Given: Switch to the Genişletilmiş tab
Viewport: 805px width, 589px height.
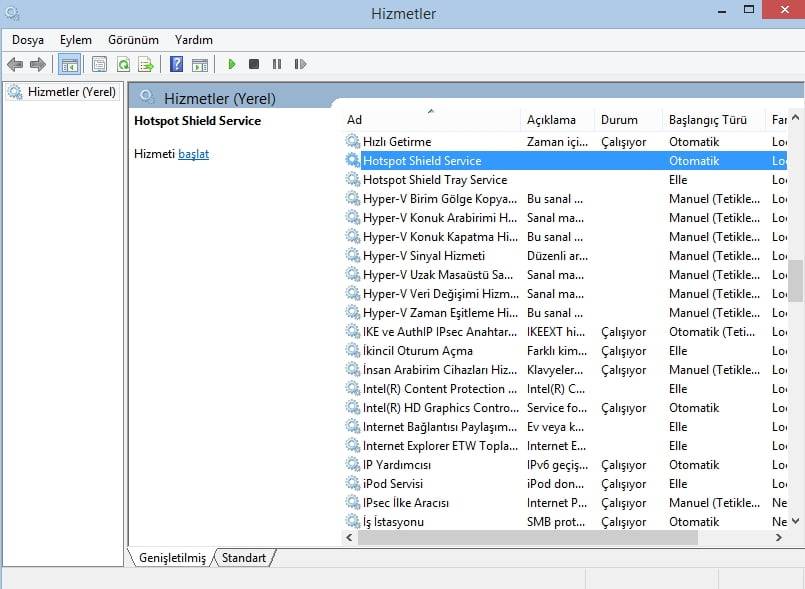Looking at the screenshot, I should coord(172,558).
